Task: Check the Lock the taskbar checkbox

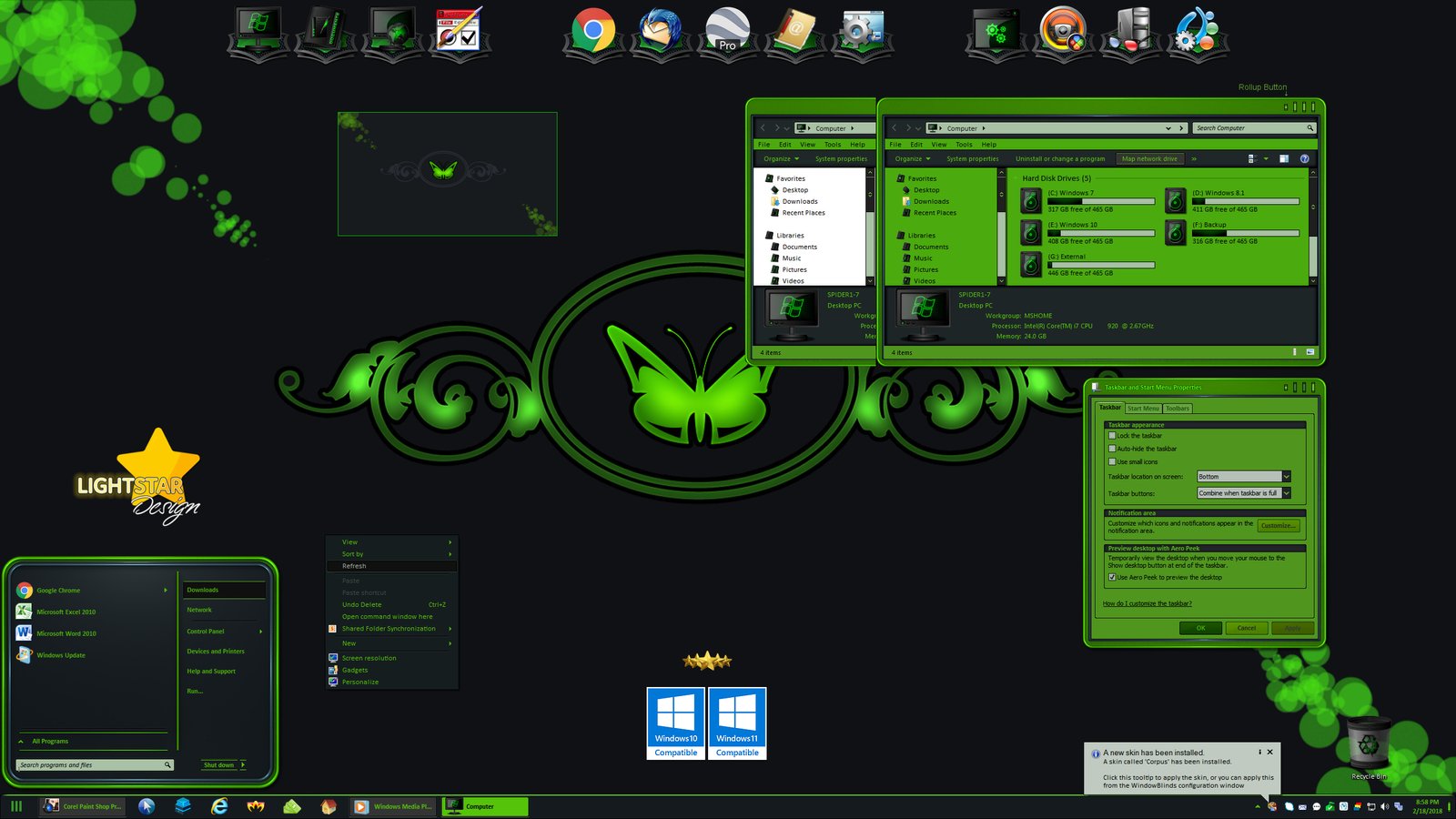Action: 1112,436
